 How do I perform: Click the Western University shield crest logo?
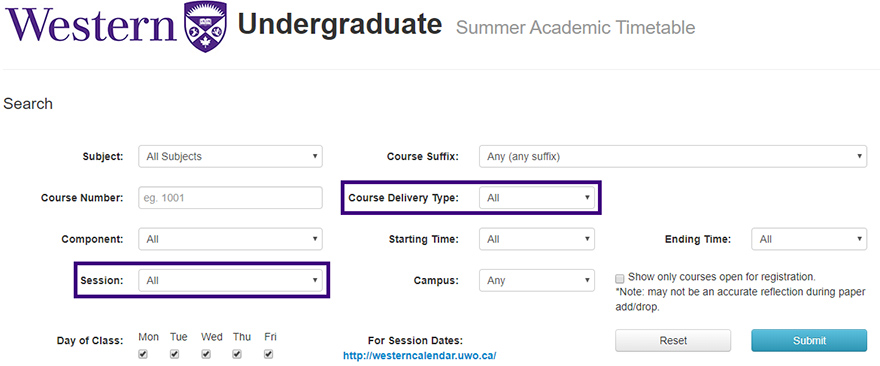(205, 26)
